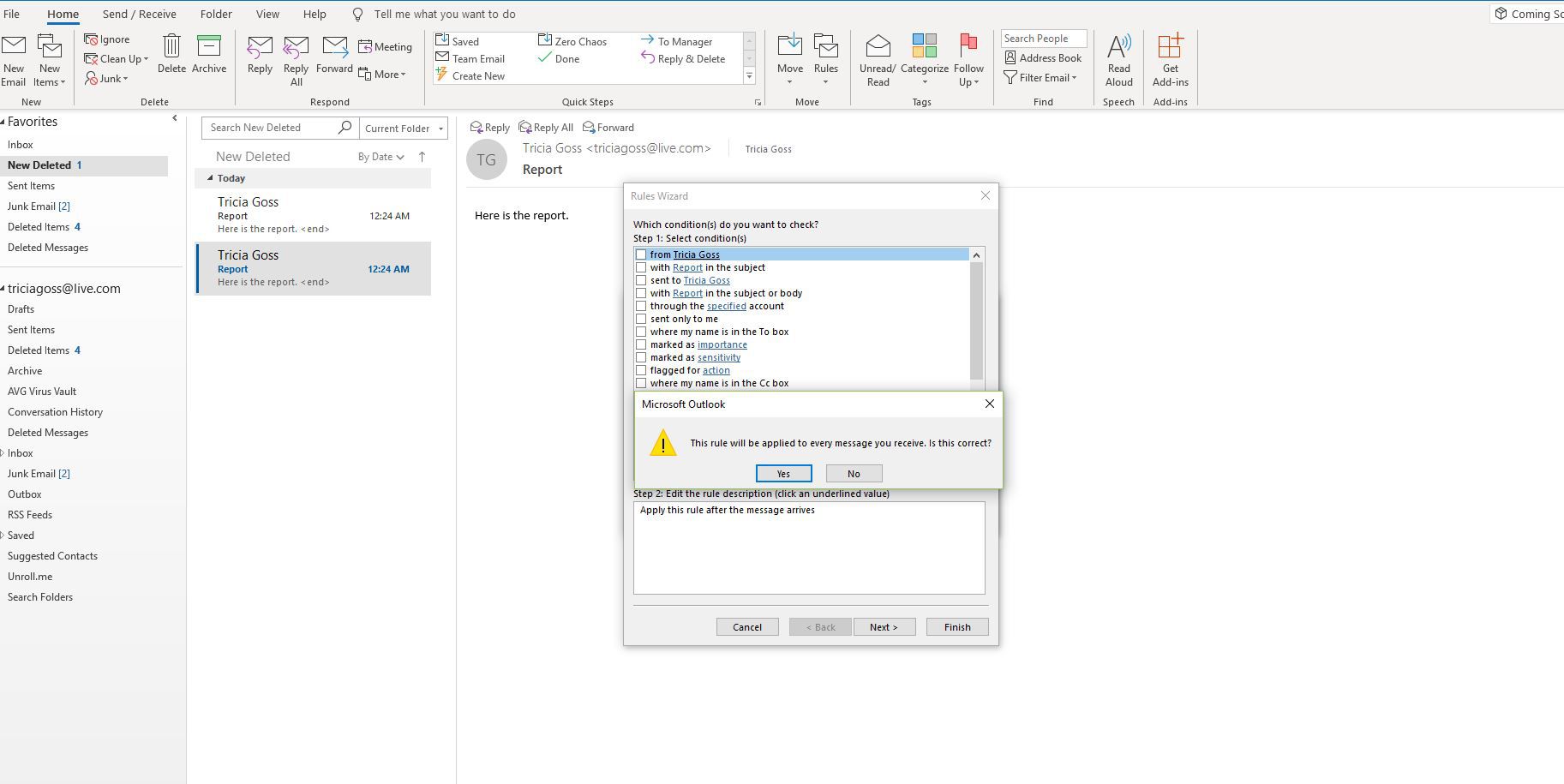Switch to the View tab
This screenshot has height=784, width=1564.
[x=267, y=14]
